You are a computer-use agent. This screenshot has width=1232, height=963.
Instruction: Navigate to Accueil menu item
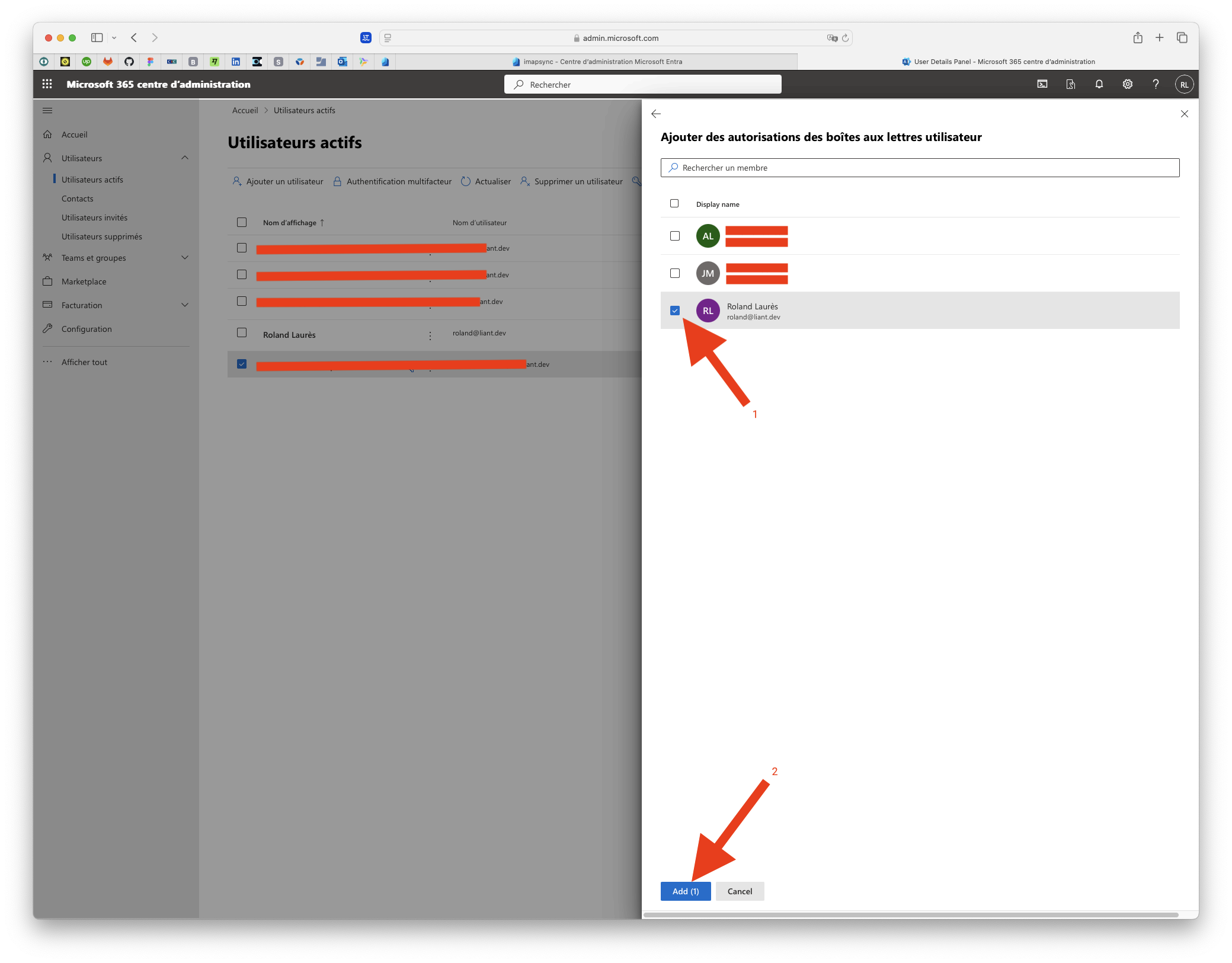click(x=75, y=134)
